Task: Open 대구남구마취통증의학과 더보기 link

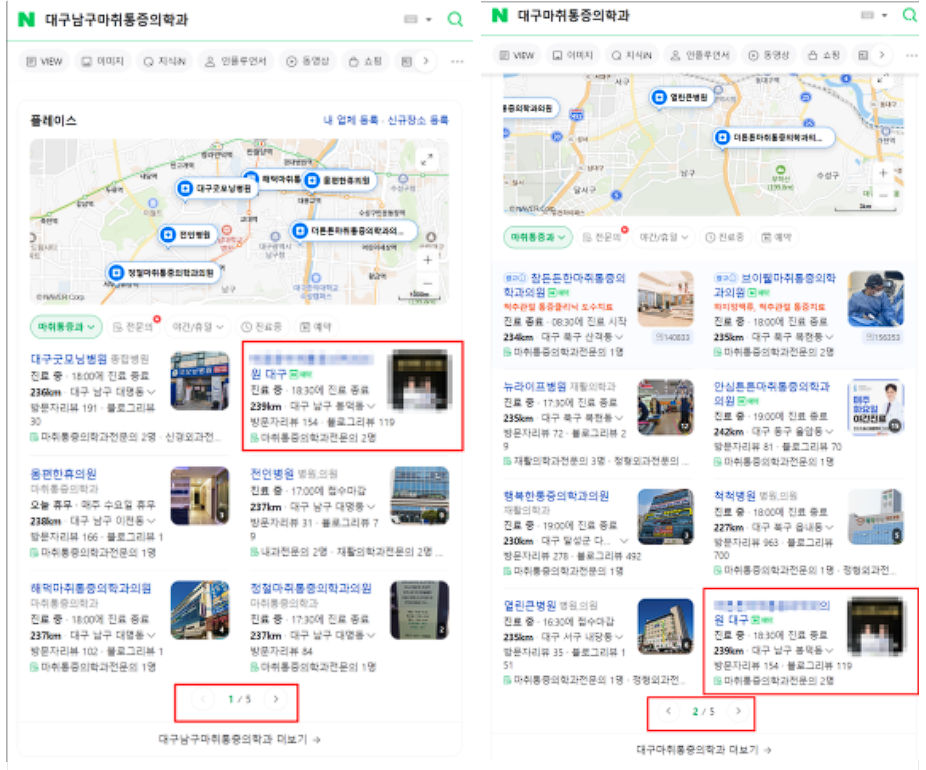Action: point(240,739)
